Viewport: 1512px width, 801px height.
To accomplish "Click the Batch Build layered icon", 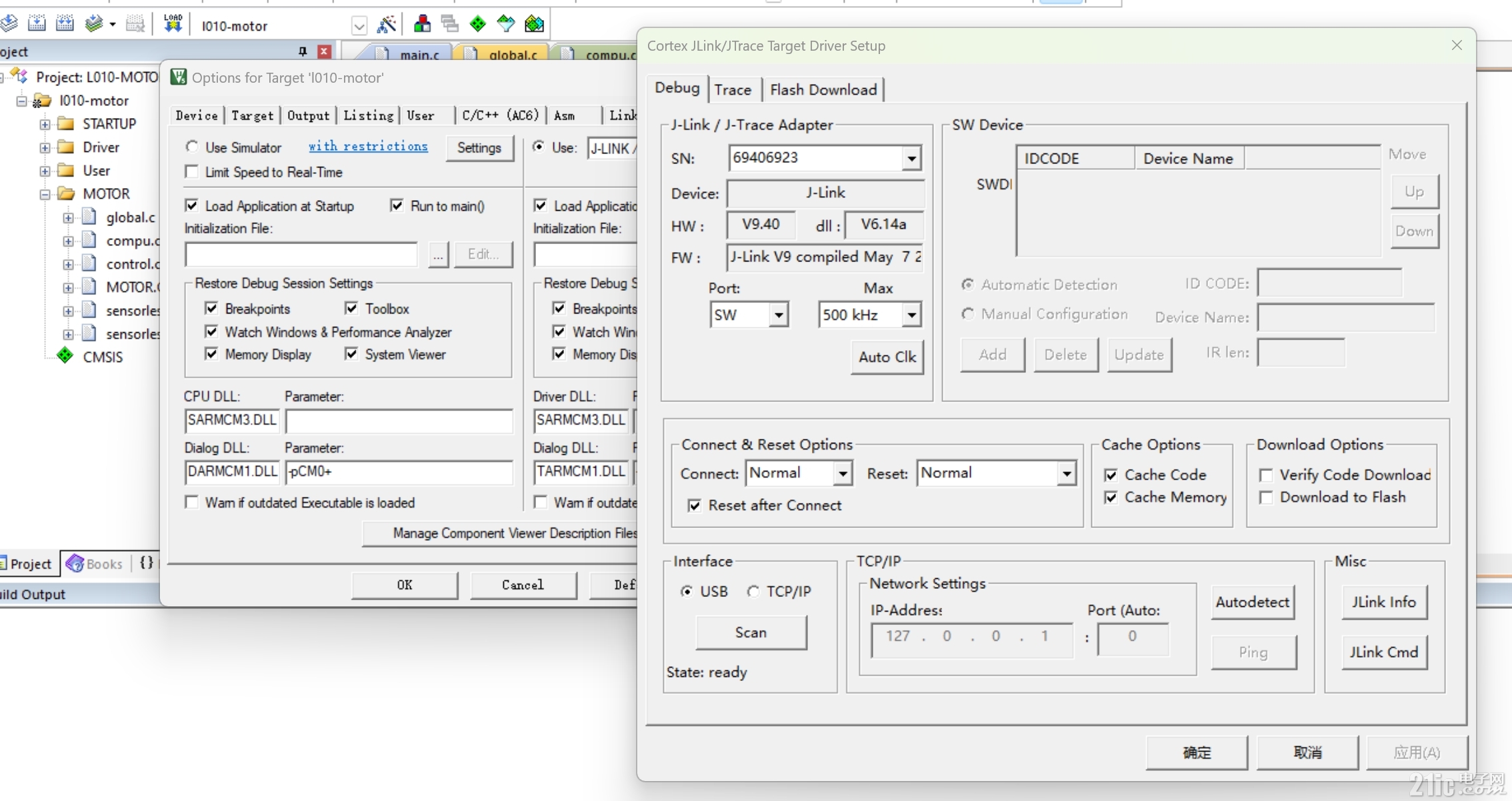I will 94,25.
